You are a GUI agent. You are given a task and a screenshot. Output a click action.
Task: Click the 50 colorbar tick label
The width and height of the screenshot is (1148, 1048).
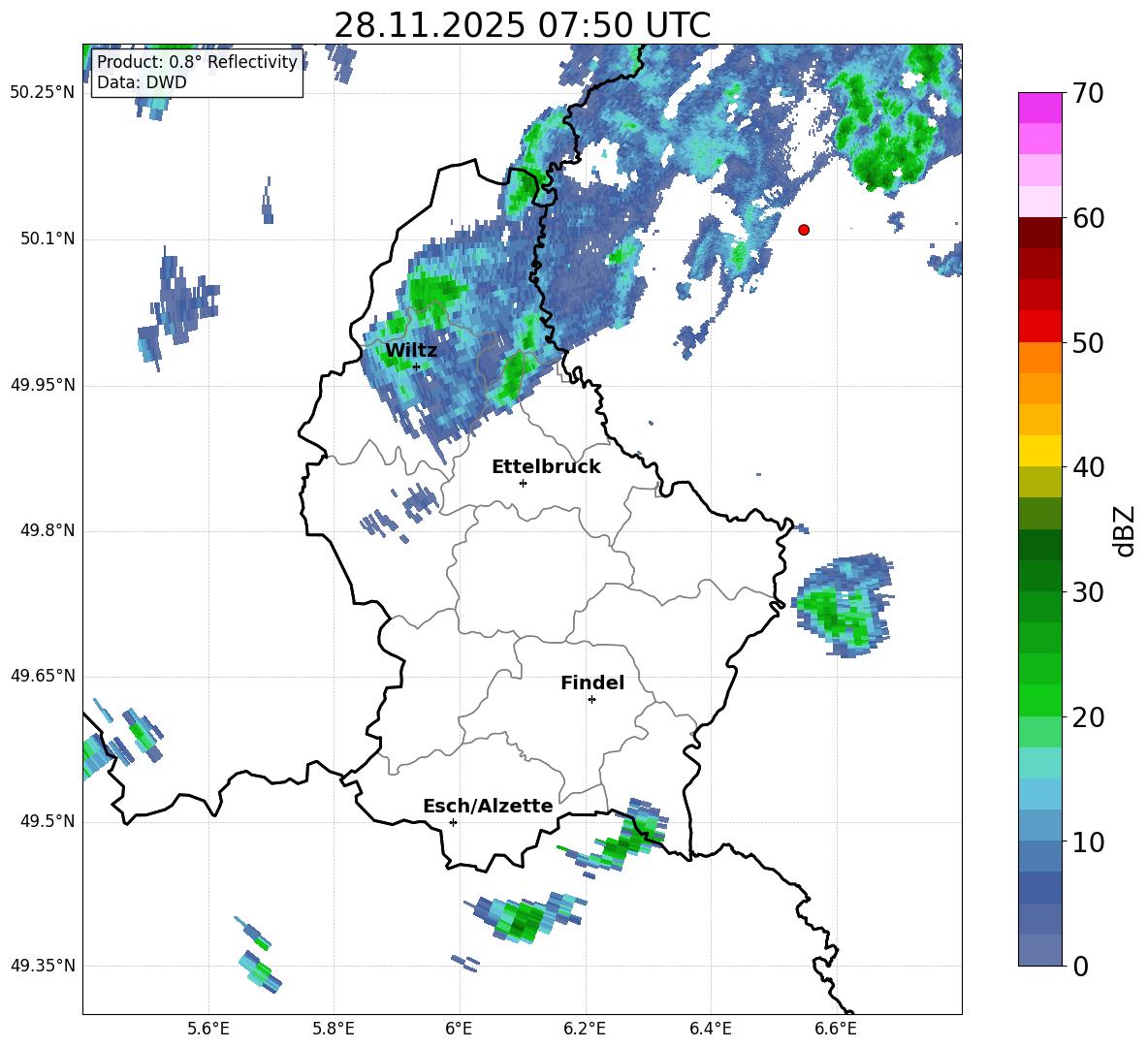click(x=1088, y=343)
